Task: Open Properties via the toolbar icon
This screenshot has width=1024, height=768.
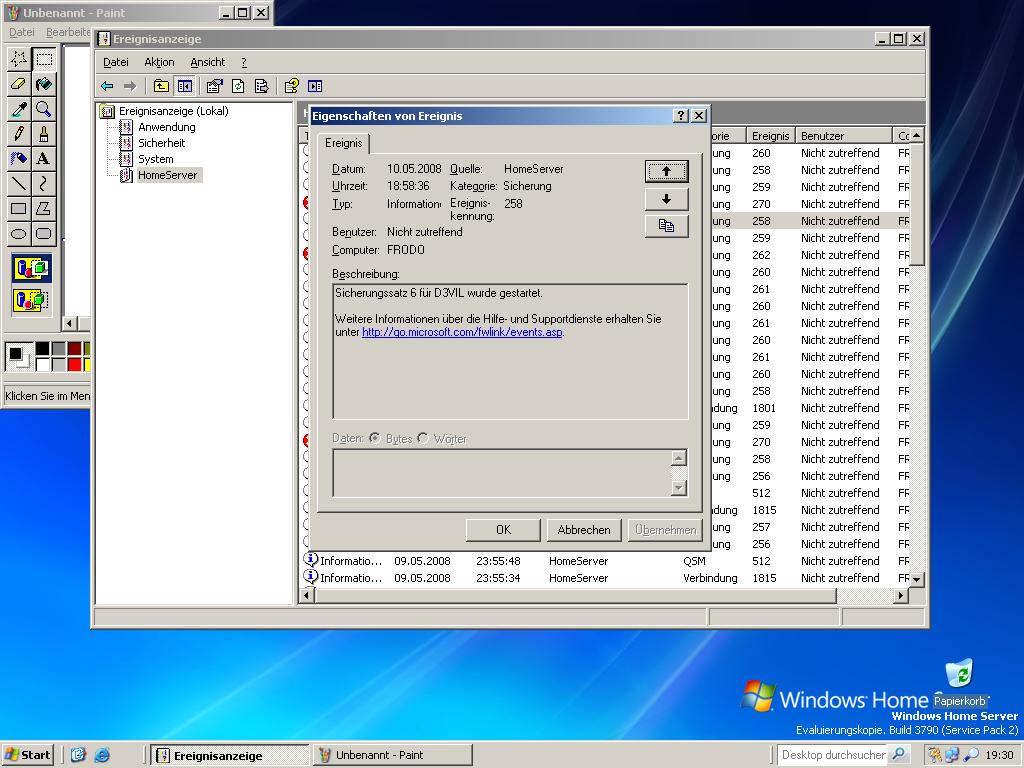Action: coord(214,86)
